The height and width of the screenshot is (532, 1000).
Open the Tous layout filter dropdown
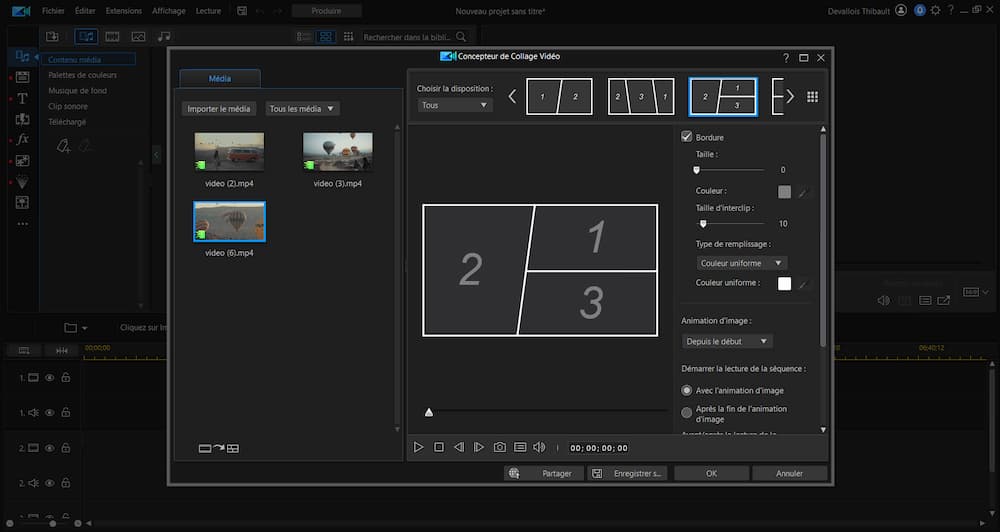[x=455, y=105]
